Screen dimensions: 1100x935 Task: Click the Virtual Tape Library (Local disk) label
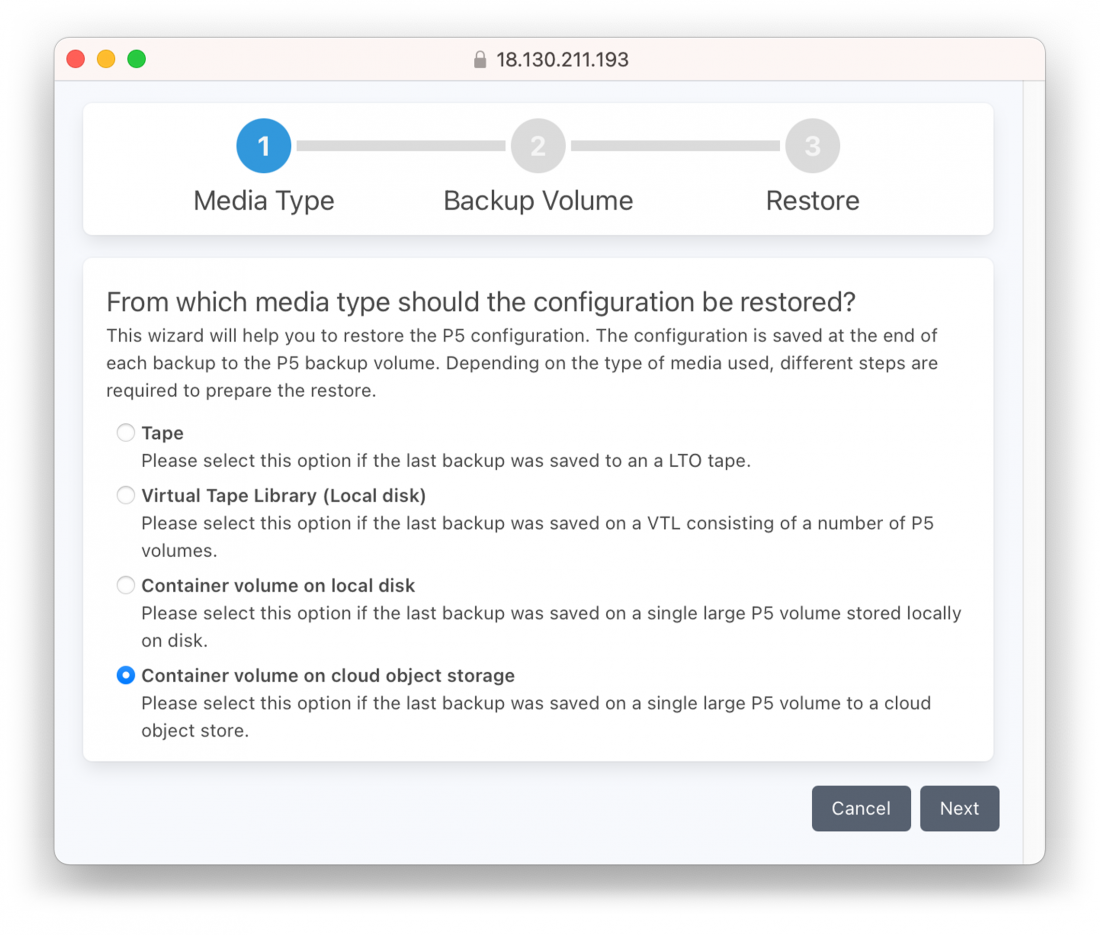point(283,496)
